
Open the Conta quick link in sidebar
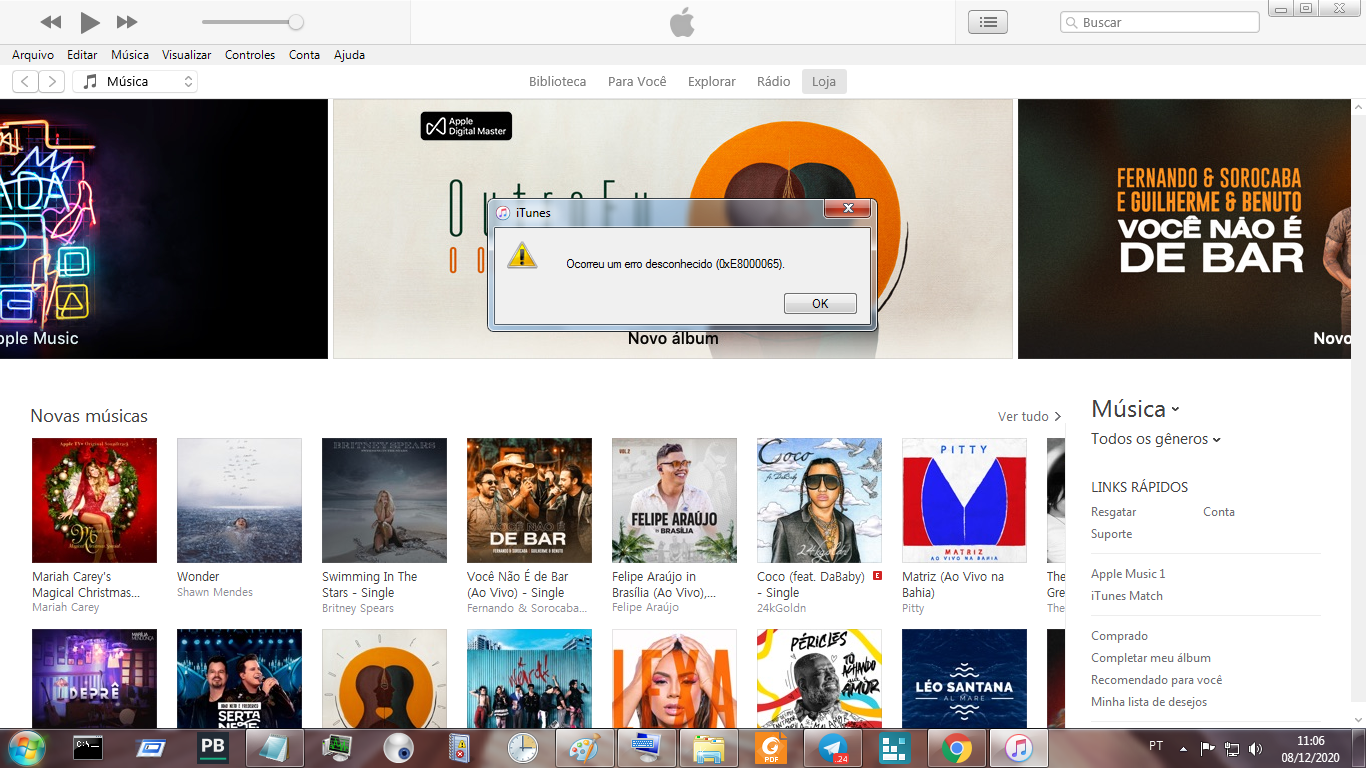pyautogui.click(x=1219, y=512)
